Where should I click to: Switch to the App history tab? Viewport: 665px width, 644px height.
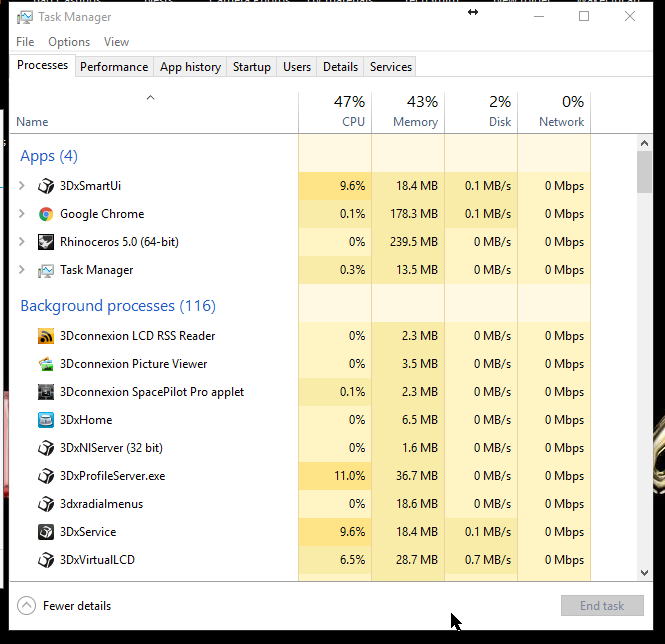[190, 67]
